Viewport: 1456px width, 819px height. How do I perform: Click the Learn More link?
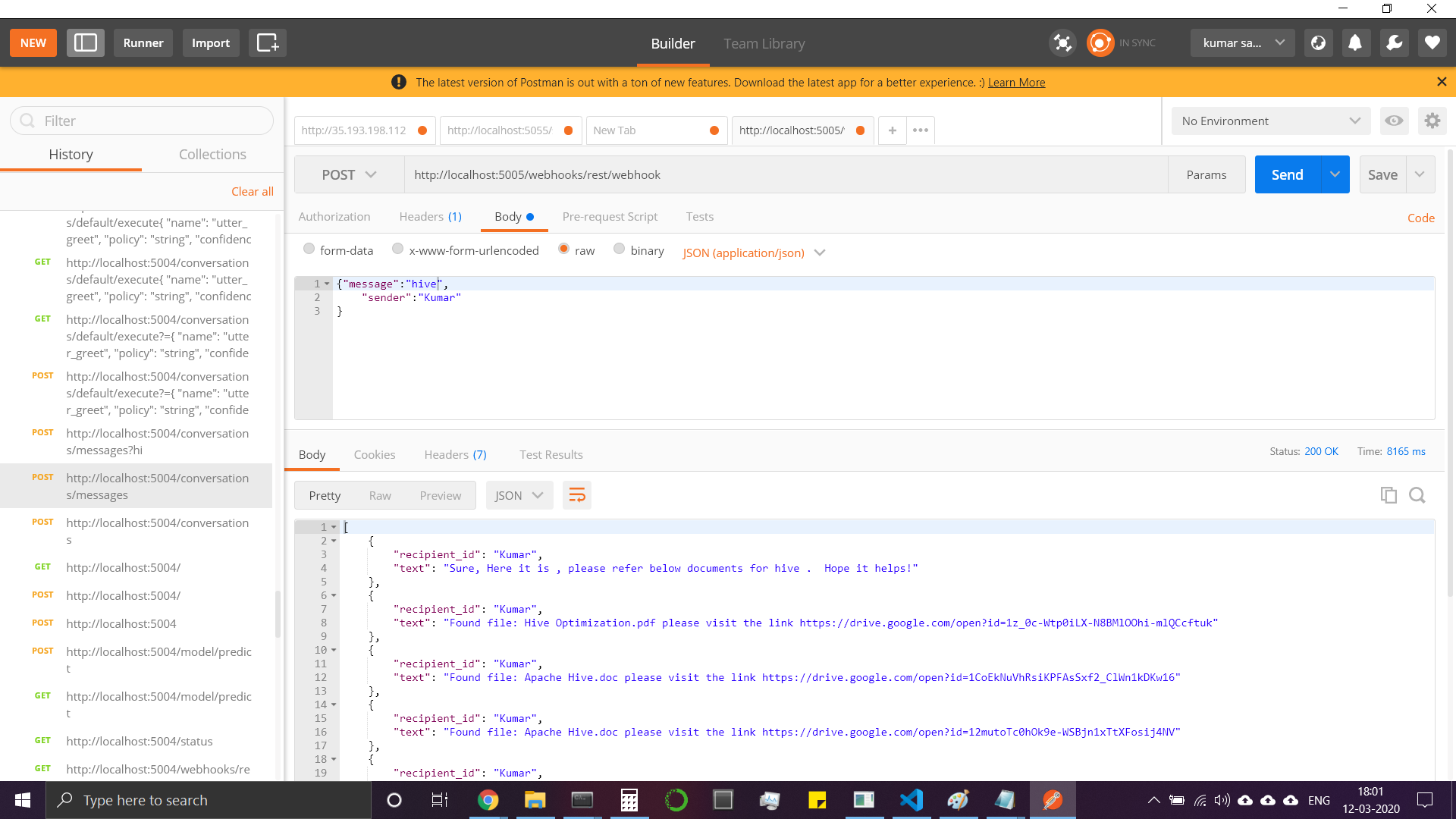pos(1016,82)
